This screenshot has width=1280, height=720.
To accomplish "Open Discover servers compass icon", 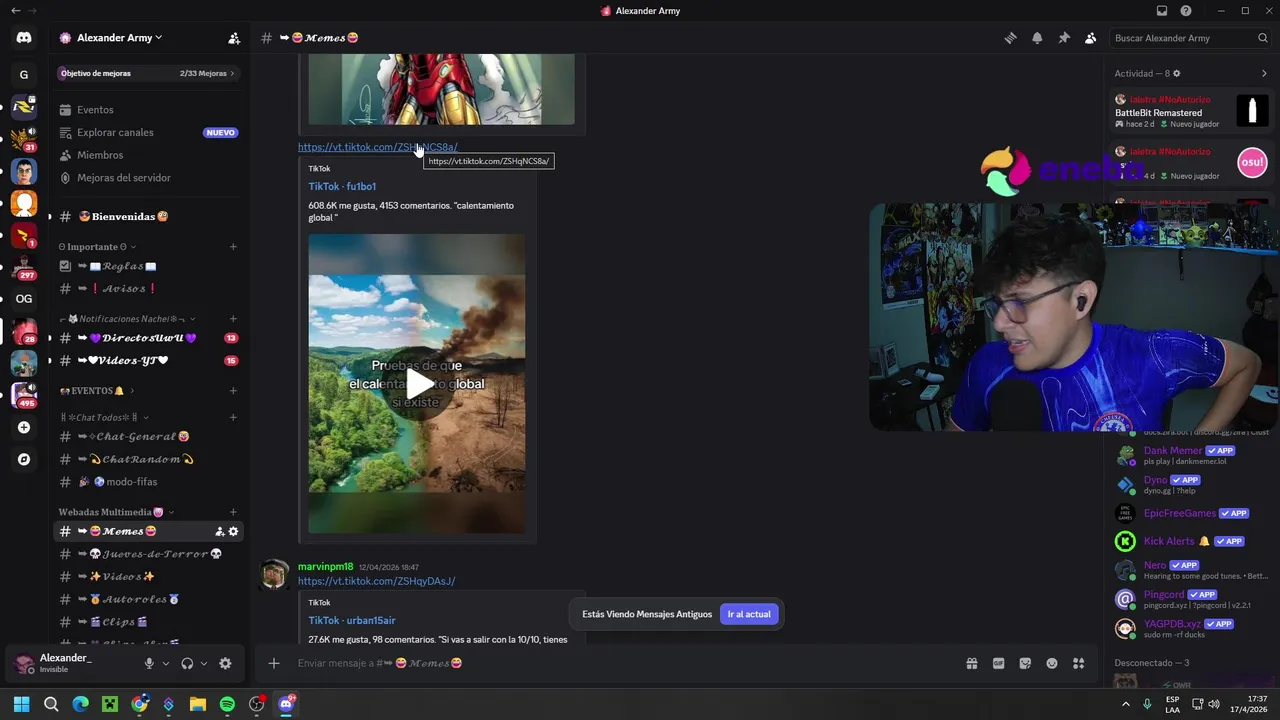I will 24,459.
